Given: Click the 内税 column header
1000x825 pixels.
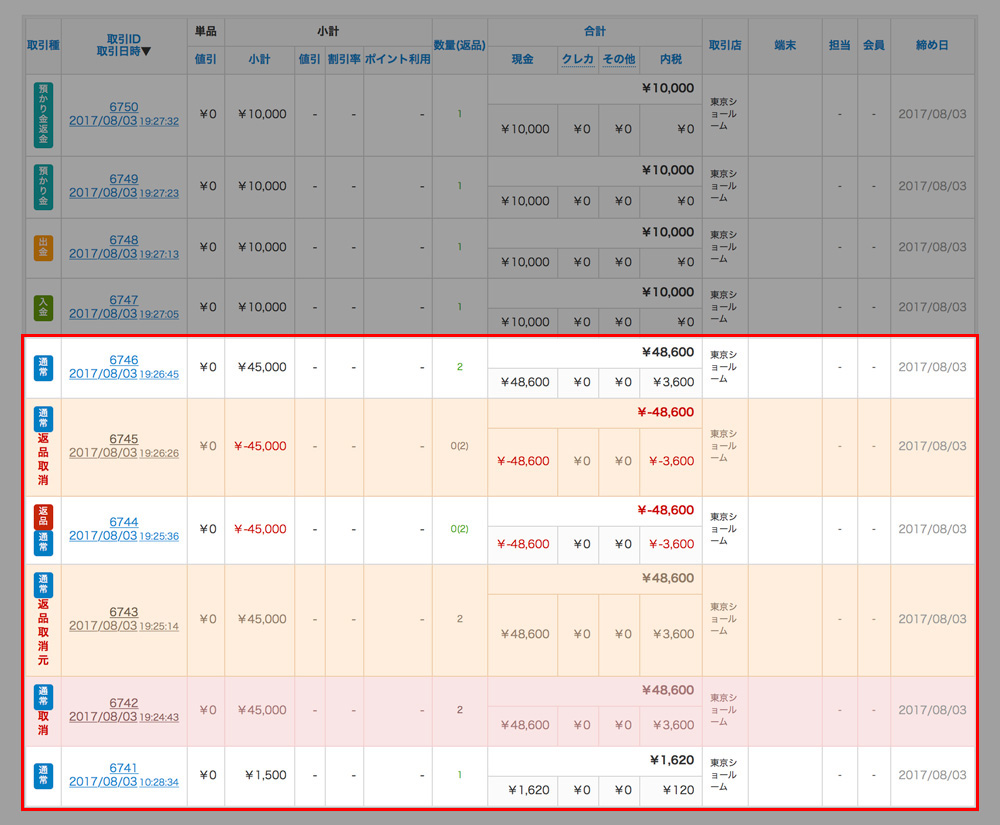Looking at the screenshot, I should click(671, 59).
